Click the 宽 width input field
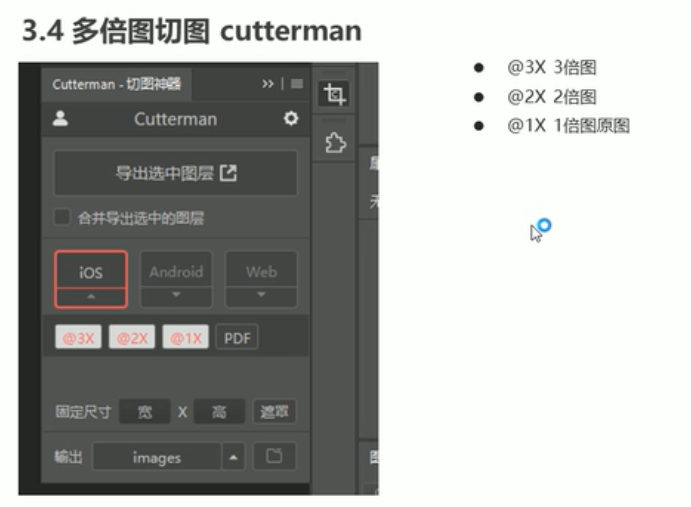 point(145,412)
